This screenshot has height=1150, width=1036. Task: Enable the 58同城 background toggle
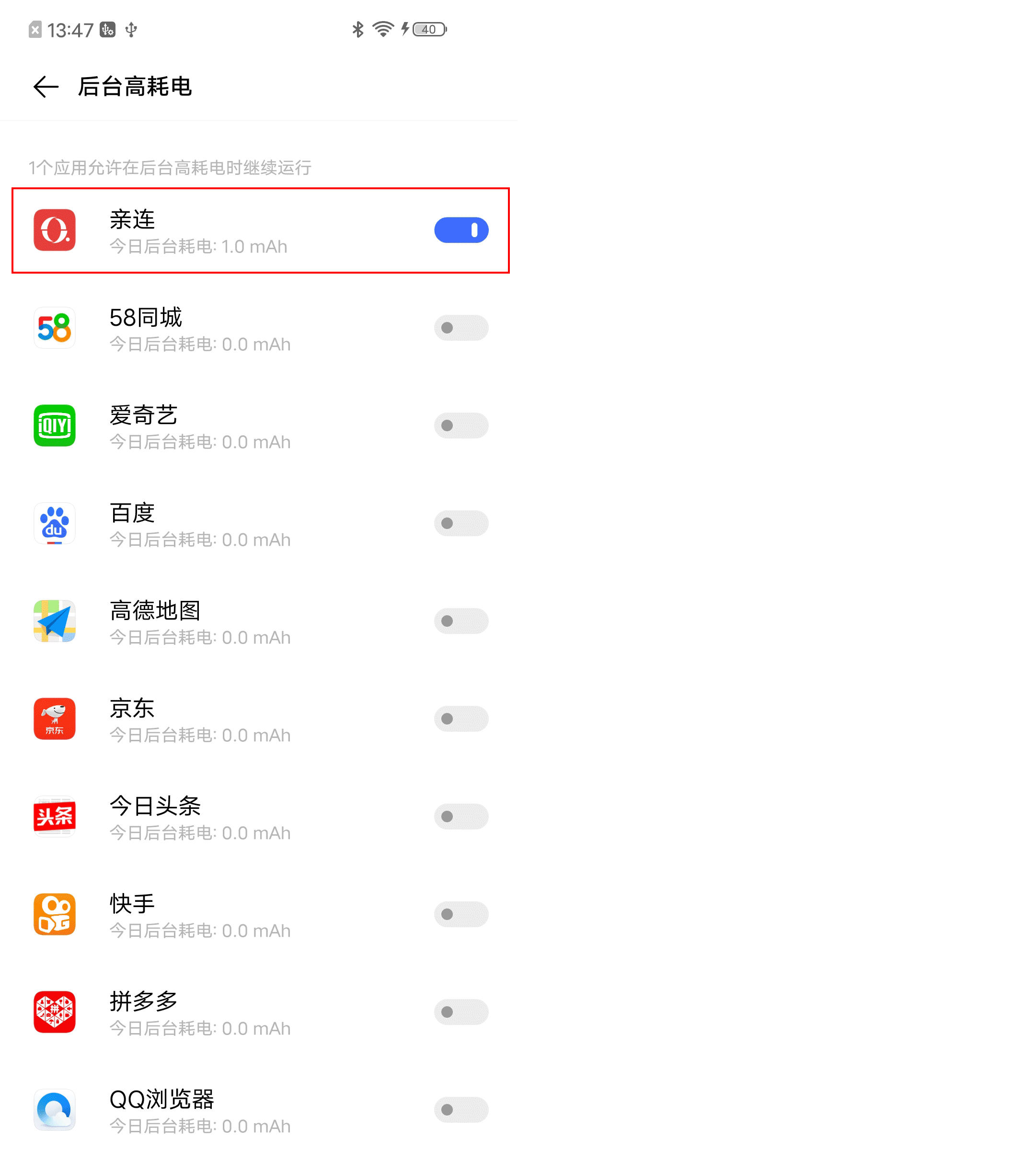461,328
